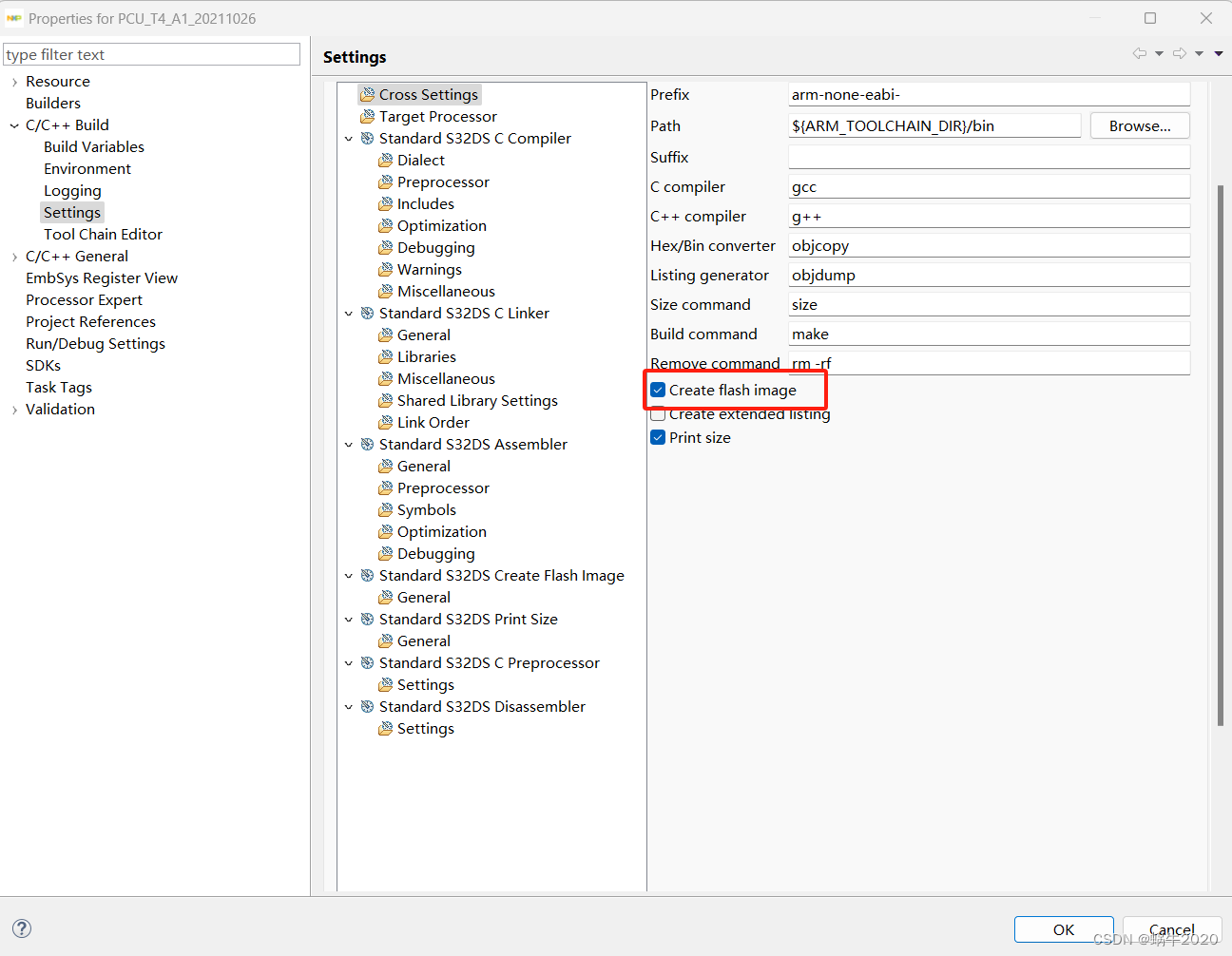Click the C Preprocessor tool gear icon
1232x956 pixels.
pos(367,662)
